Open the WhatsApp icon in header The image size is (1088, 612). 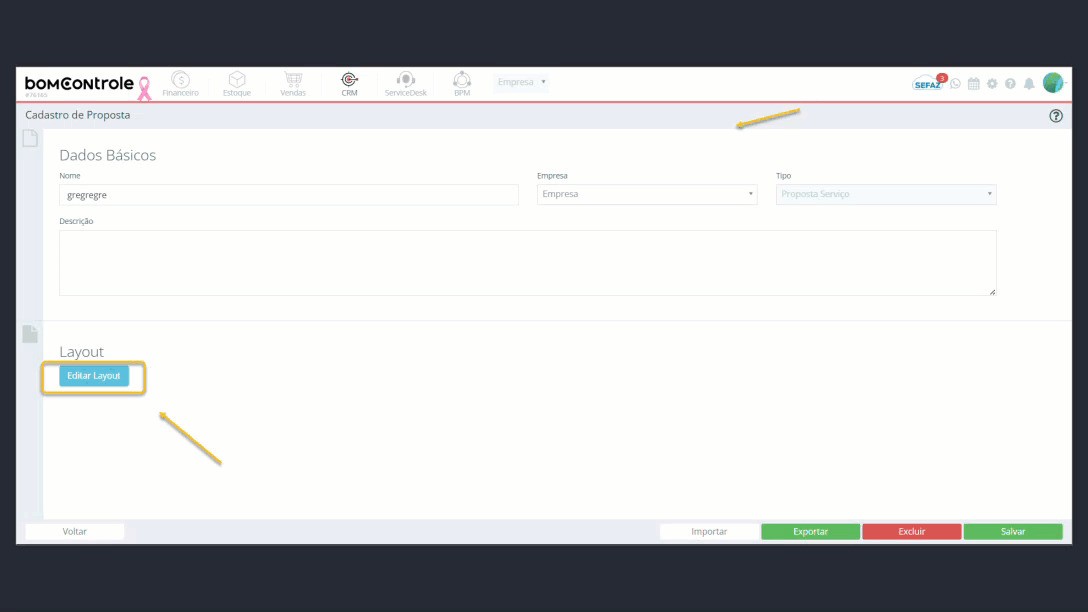955,83
